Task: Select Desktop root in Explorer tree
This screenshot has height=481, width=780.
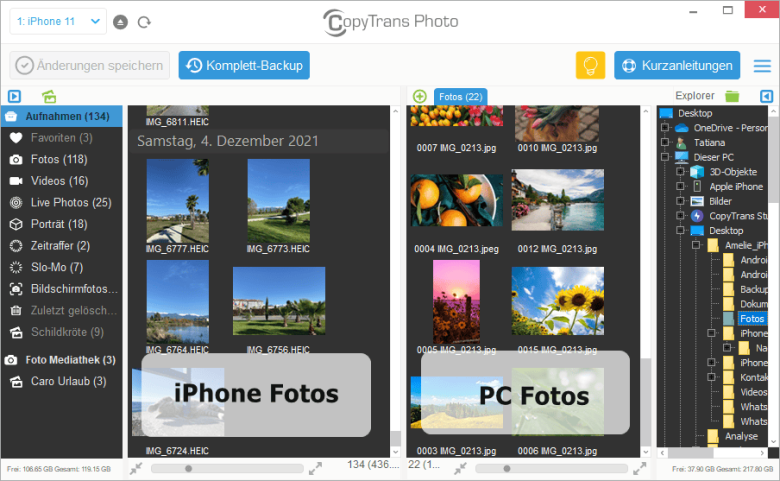Action: click(695, 113)
